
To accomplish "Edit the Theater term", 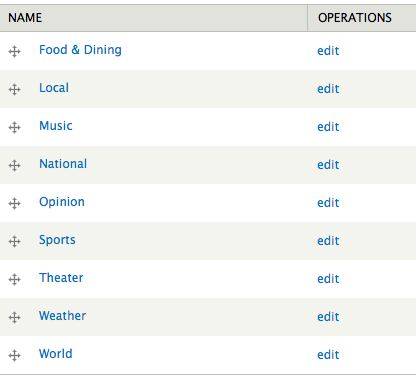I will coord(328,279).
